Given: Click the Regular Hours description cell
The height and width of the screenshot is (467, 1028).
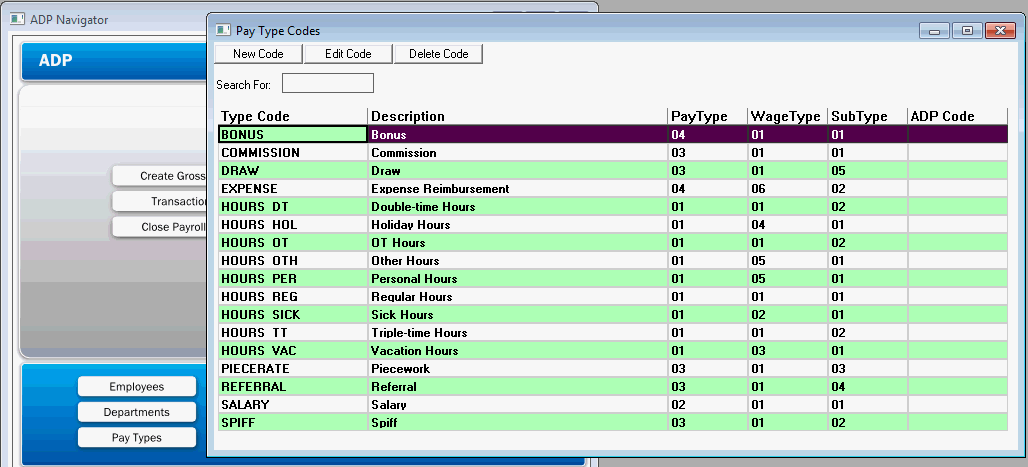Looking at the screenshot, I should [x=518, y=296].
